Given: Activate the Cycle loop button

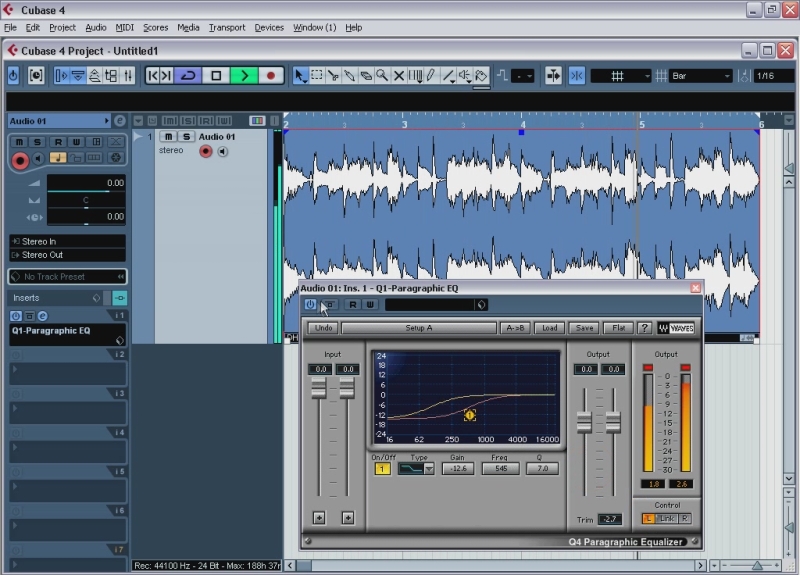Looking at the screenshot, I should (189, 75).
